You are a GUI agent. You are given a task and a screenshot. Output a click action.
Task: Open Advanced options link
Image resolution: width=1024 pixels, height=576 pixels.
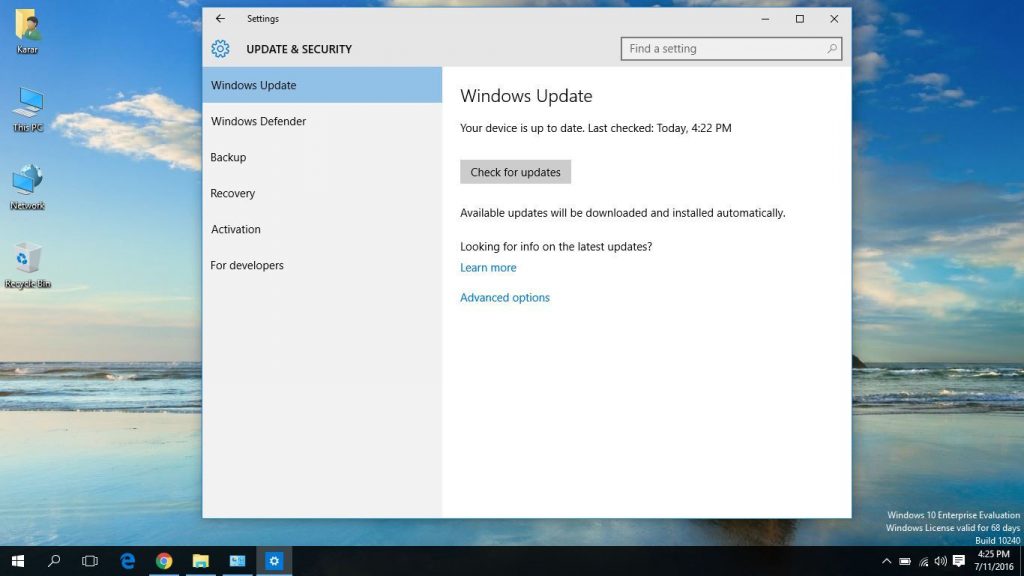tap(504, 297)
